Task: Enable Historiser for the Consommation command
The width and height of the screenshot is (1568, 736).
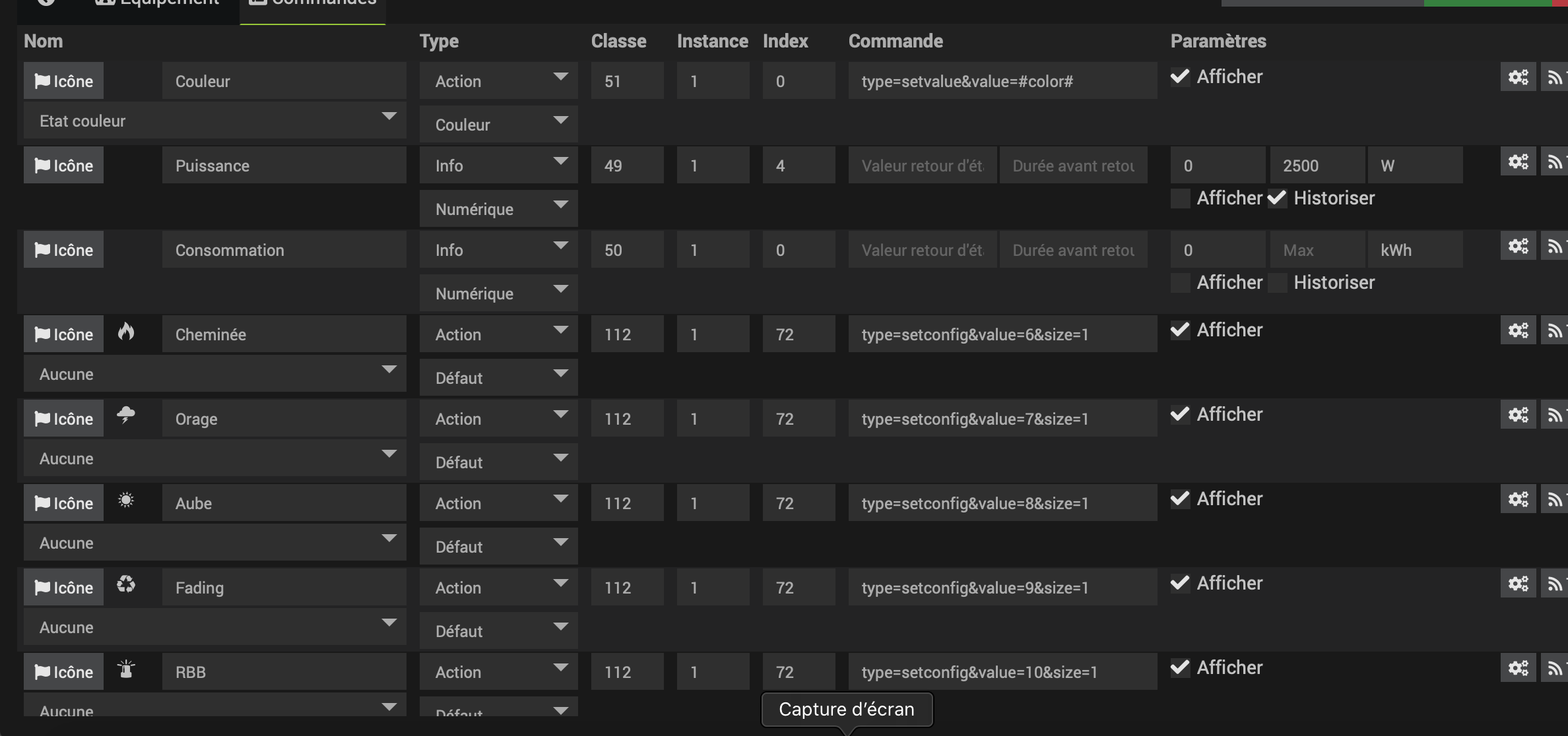Action: (1278, 283)
